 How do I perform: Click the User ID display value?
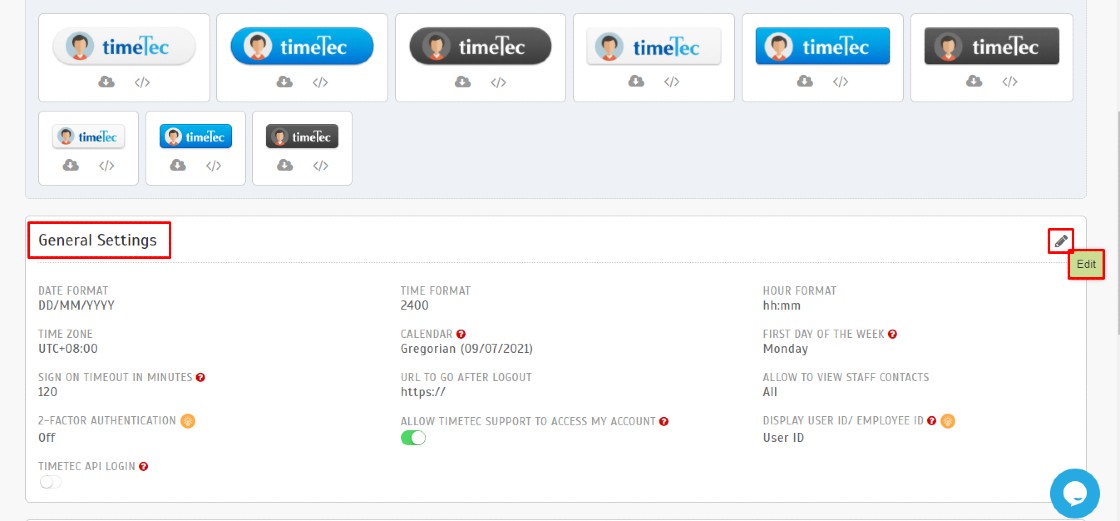tap(784, 437)
